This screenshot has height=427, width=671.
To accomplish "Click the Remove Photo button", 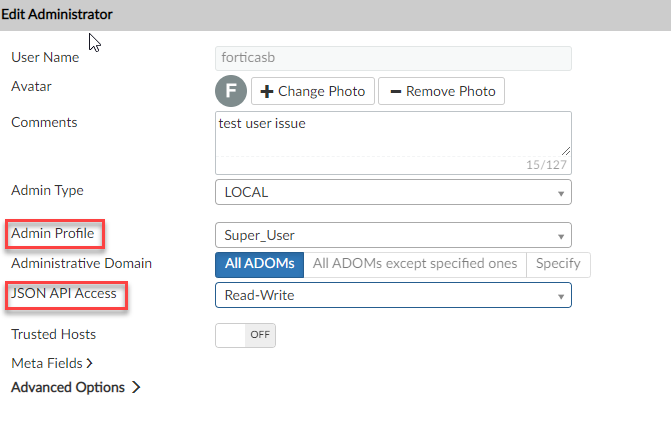I will pos(441,91).
